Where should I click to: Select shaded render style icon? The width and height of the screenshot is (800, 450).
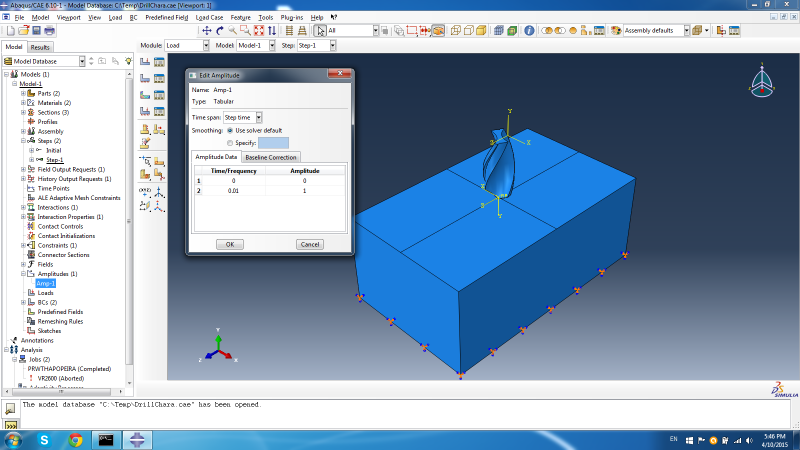(x=481, y=31)
